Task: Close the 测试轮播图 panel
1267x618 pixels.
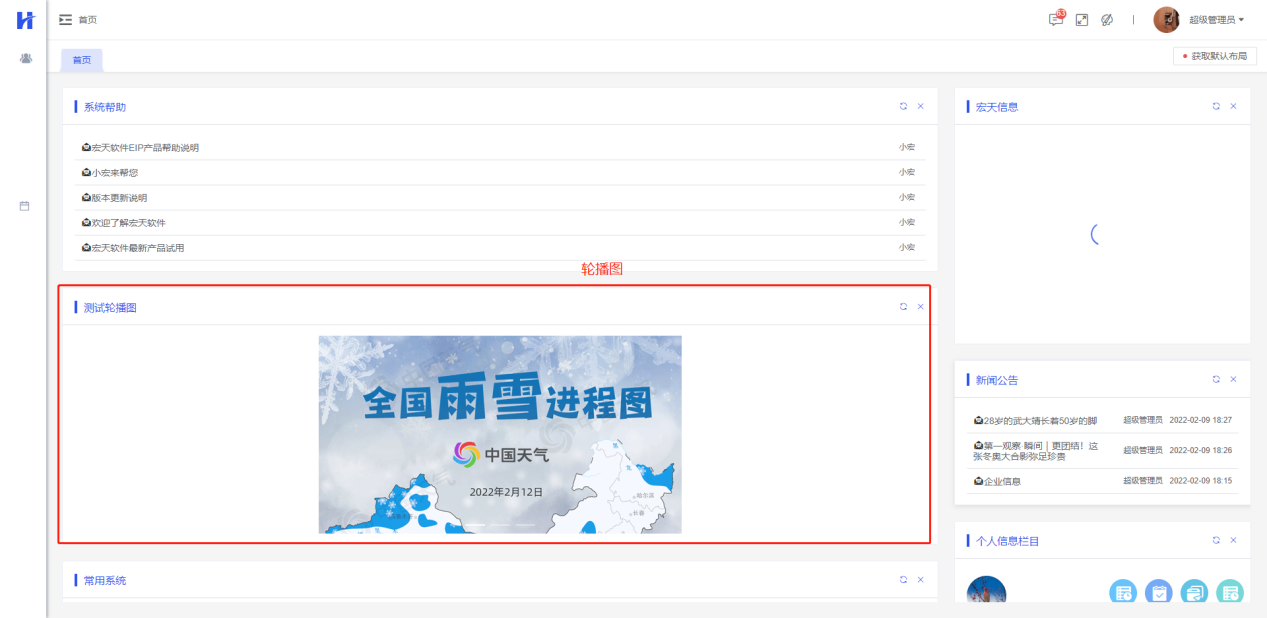Action: (921, 307)
